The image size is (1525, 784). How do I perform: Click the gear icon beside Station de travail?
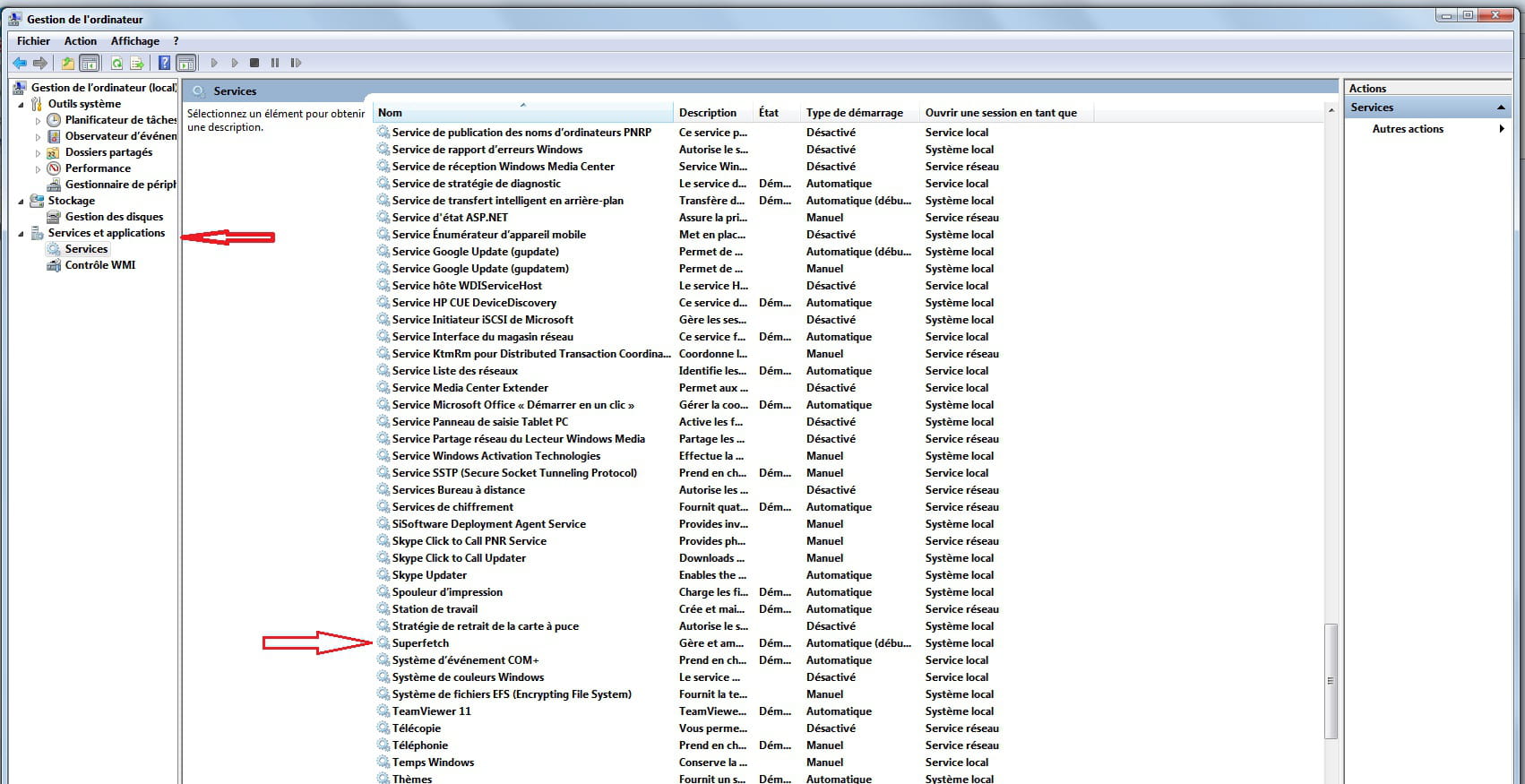(x=383, y=609)
